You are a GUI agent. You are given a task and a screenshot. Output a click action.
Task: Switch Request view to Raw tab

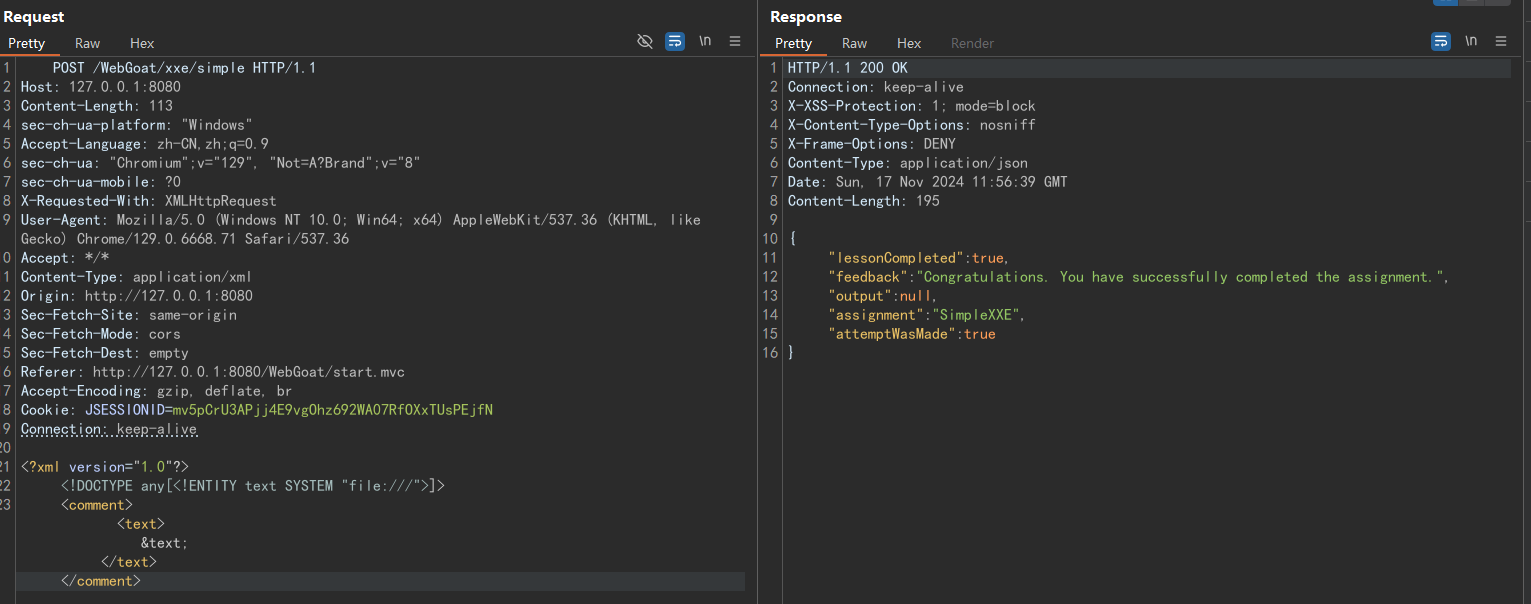pyautogui.click(x=88, y=43)
